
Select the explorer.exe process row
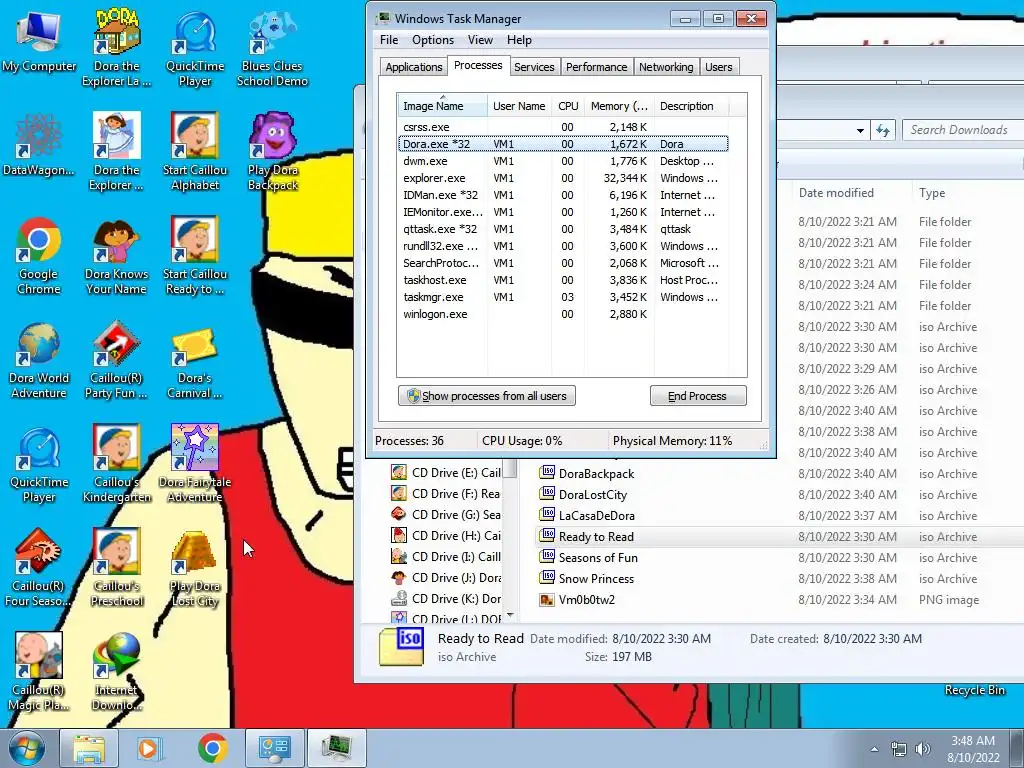pyautogui.click(x=563, y=178)
